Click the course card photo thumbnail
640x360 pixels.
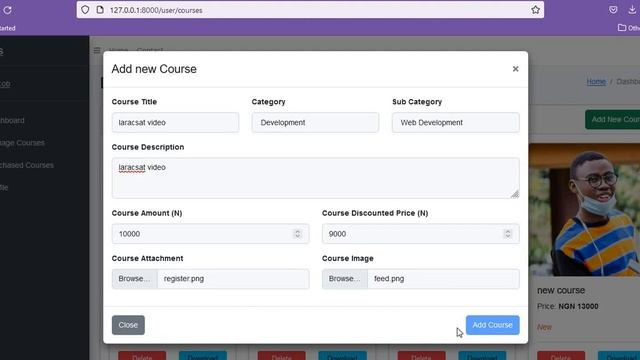(584, 210)
